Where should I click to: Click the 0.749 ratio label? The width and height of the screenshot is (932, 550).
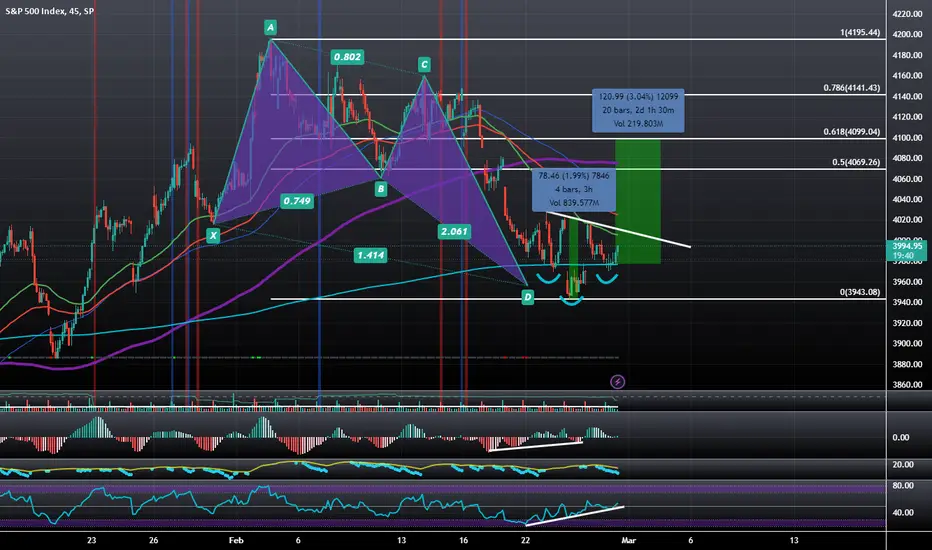[x=297, y=201]
